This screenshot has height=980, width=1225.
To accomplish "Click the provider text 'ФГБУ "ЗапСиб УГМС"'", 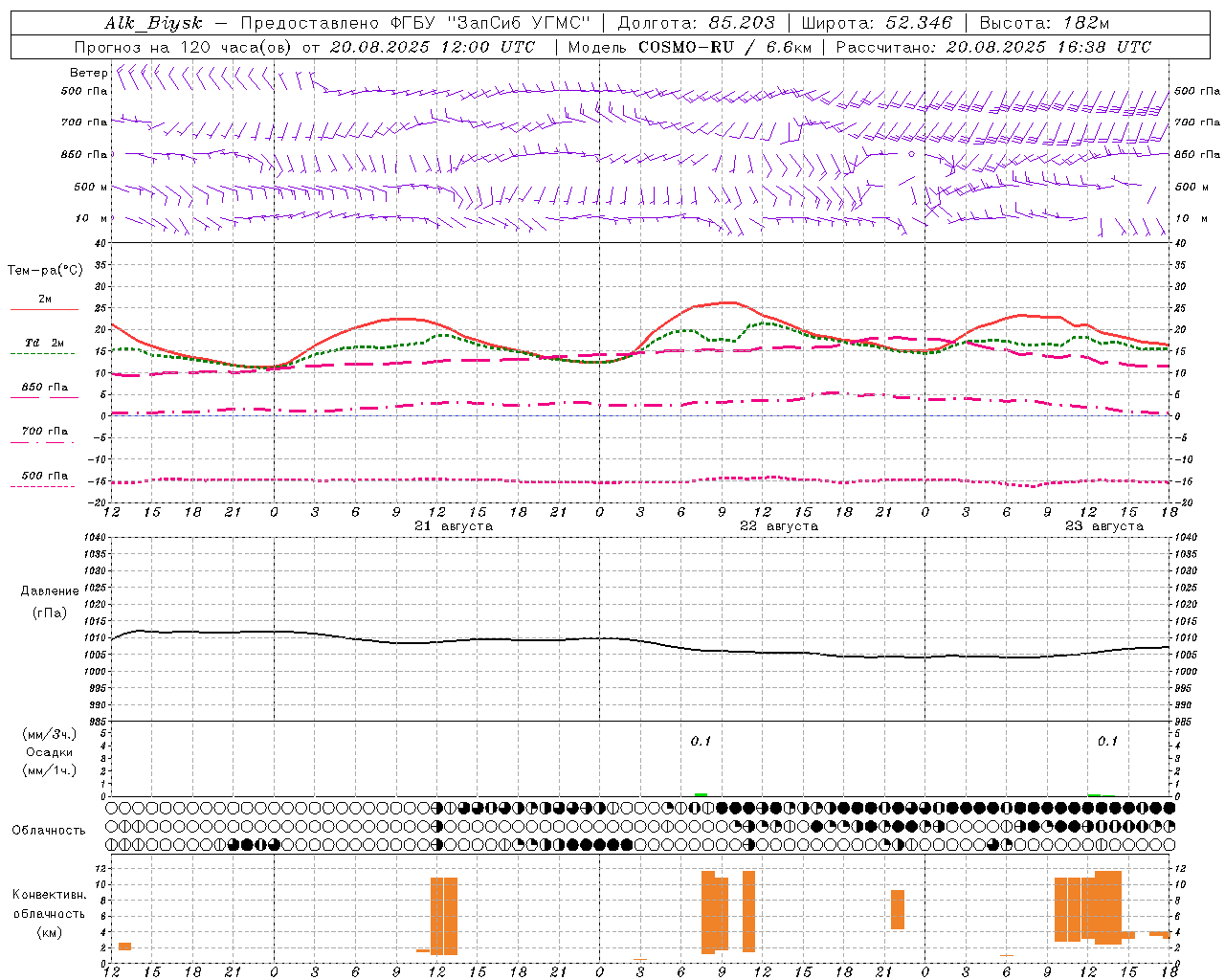I will click(490, 24).
